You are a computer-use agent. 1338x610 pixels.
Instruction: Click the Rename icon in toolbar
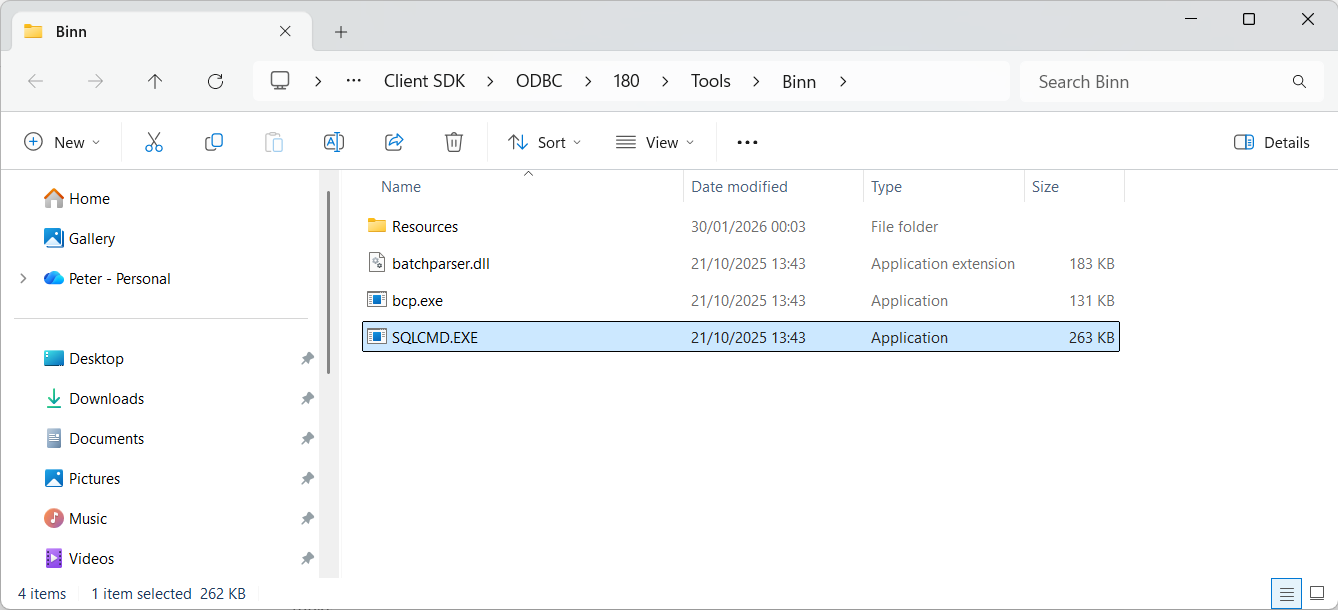point(334,142)
